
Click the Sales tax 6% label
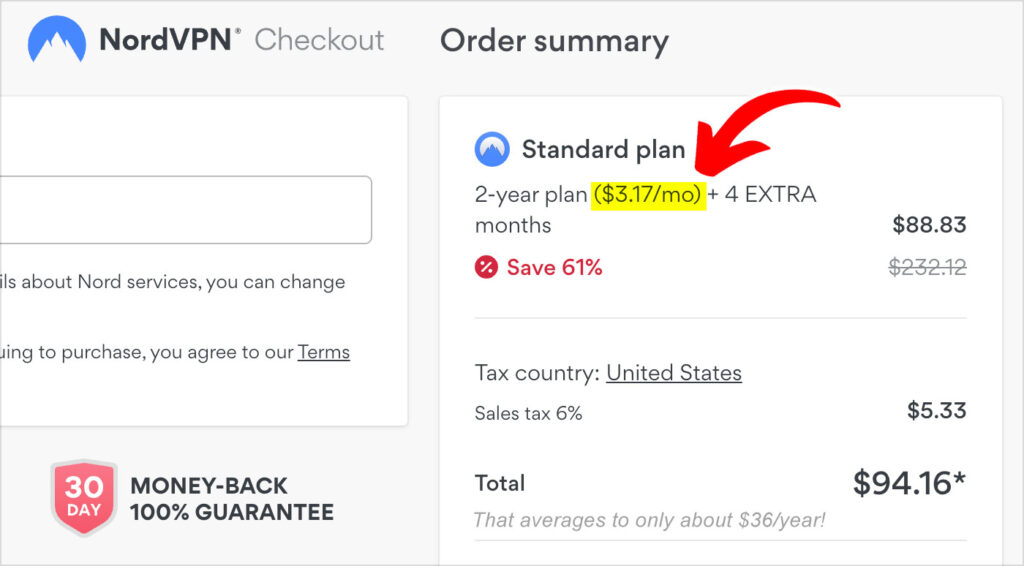pyautogui.click(x=528, y=413)
